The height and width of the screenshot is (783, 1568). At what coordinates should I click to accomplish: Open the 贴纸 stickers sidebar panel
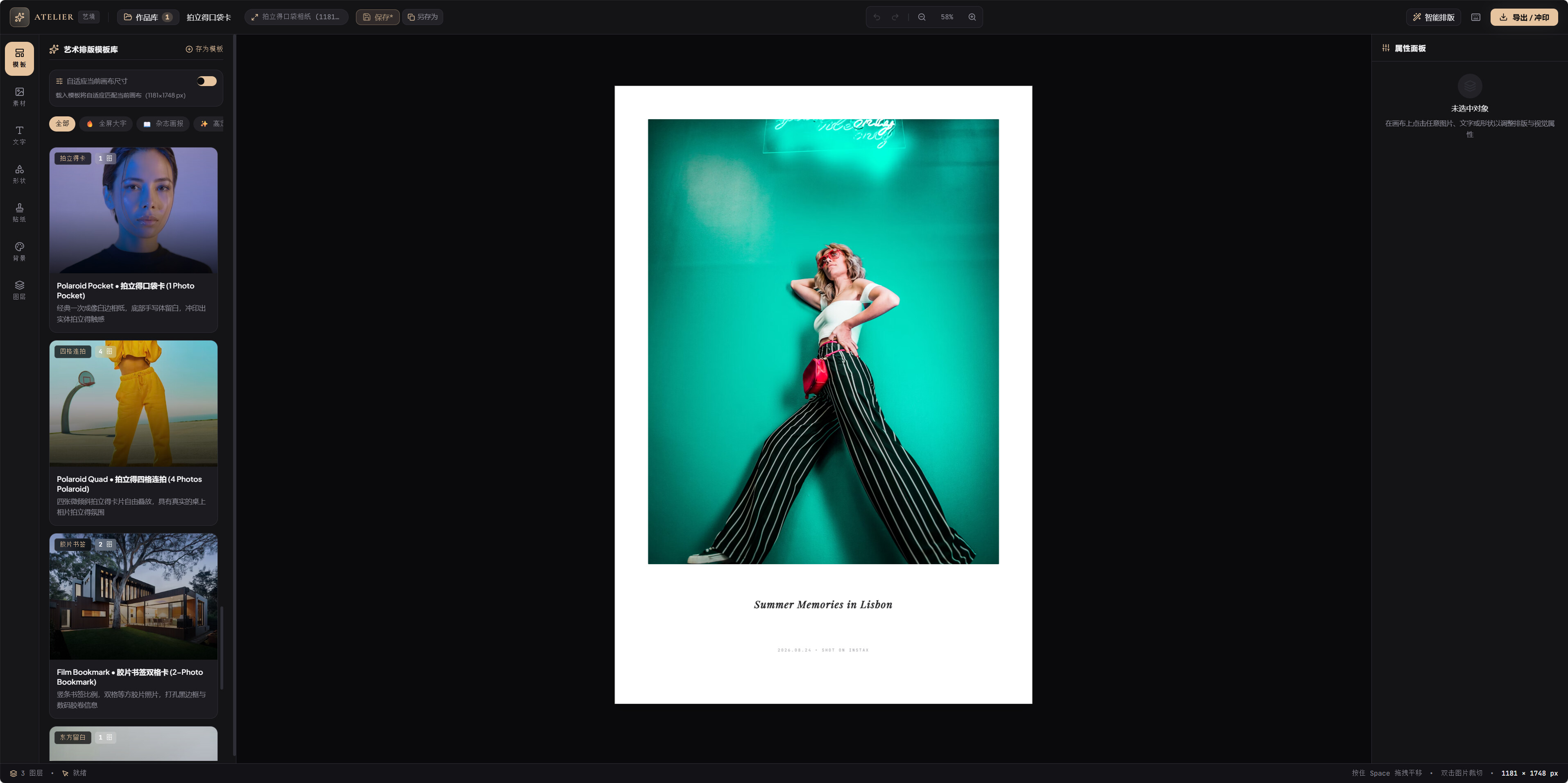[x=20, y=213]
